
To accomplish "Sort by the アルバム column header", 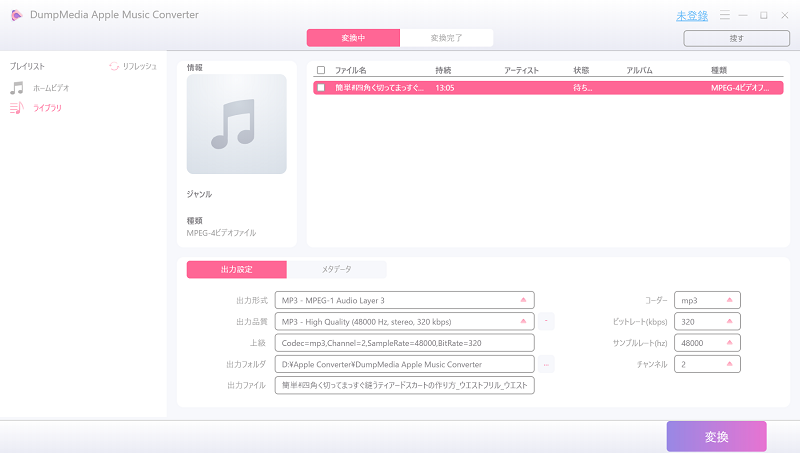I will (x=639, y=70).
